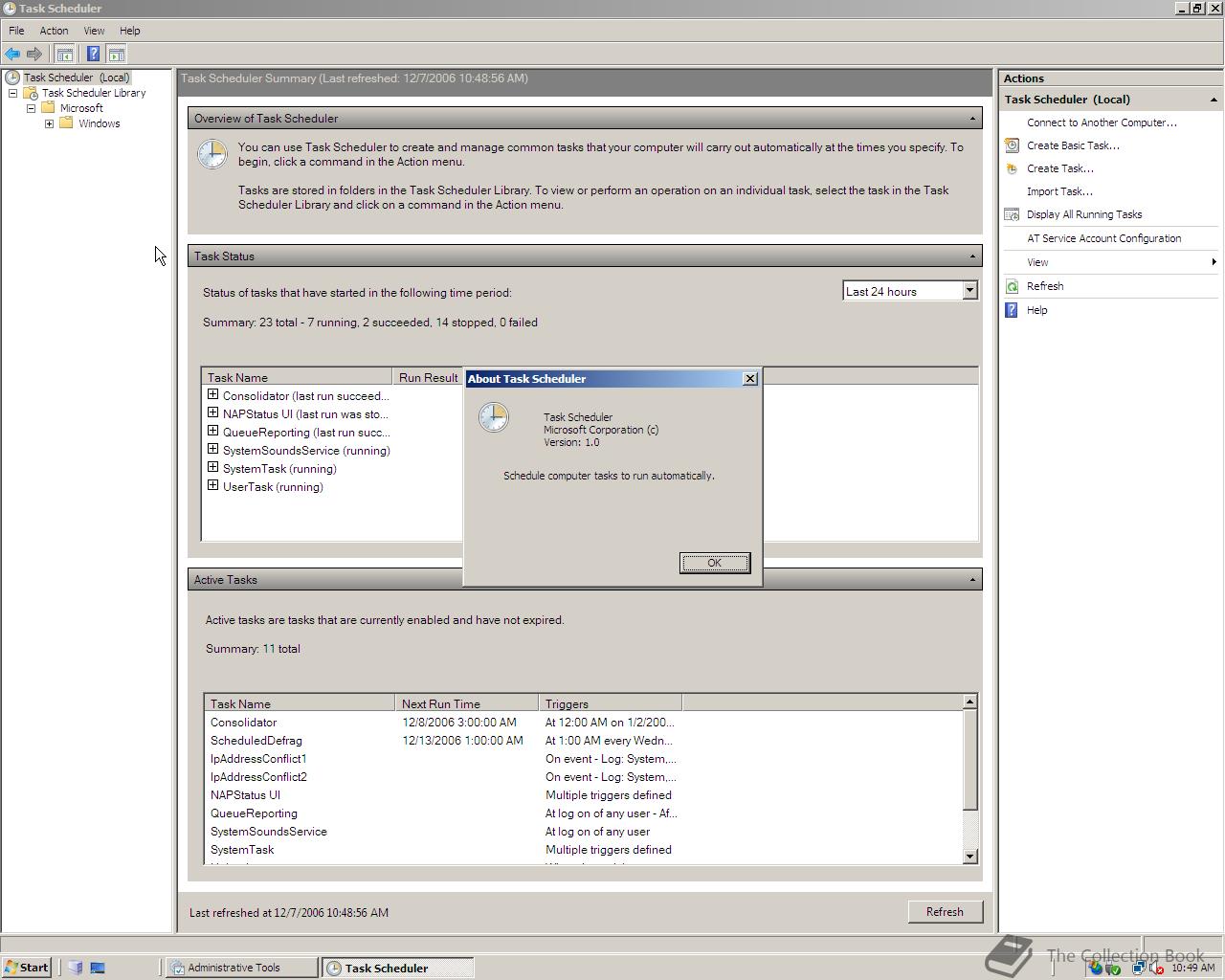The image size is (1225, 980).
Task: Select the Task Scheduler (Local) clock icon
Action: (x=12, y=78)
